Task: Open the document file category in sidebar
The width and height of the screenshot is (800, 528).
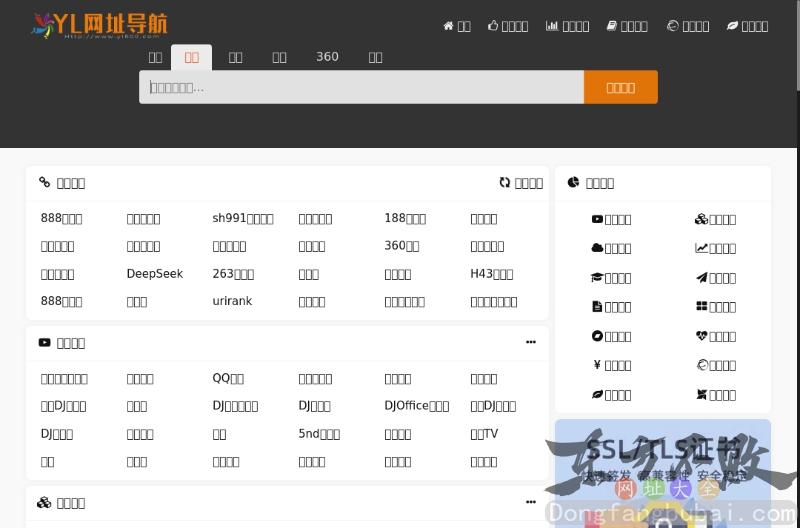Action: coord(611,307)
